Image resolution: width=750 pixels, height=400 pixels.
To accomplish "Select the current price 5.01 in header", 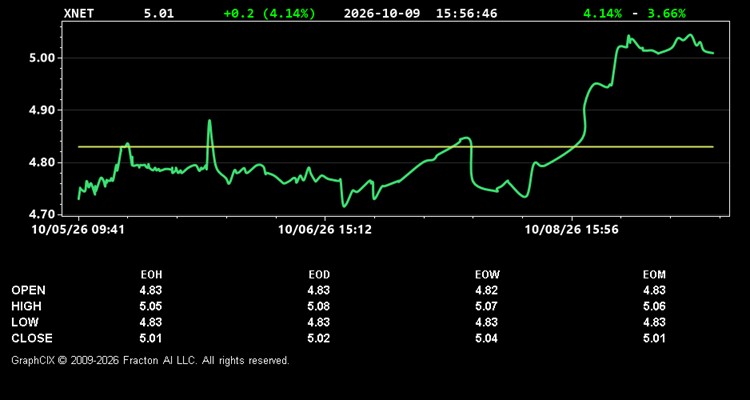I will click(159, 13).
